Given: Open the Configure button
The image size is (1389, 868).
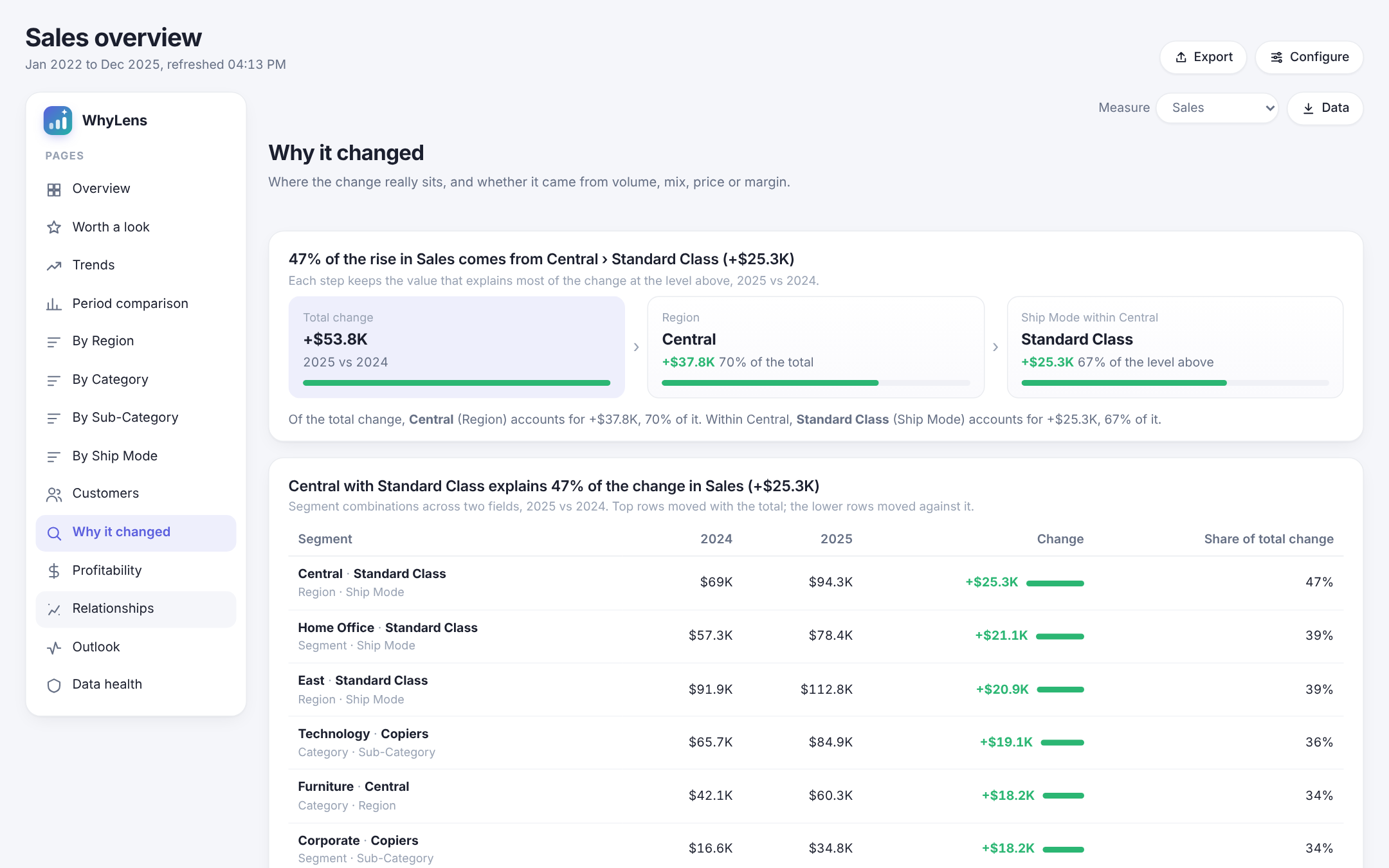Looking at the screenshot, I should pyautogui.click(x=1309, y=57).
